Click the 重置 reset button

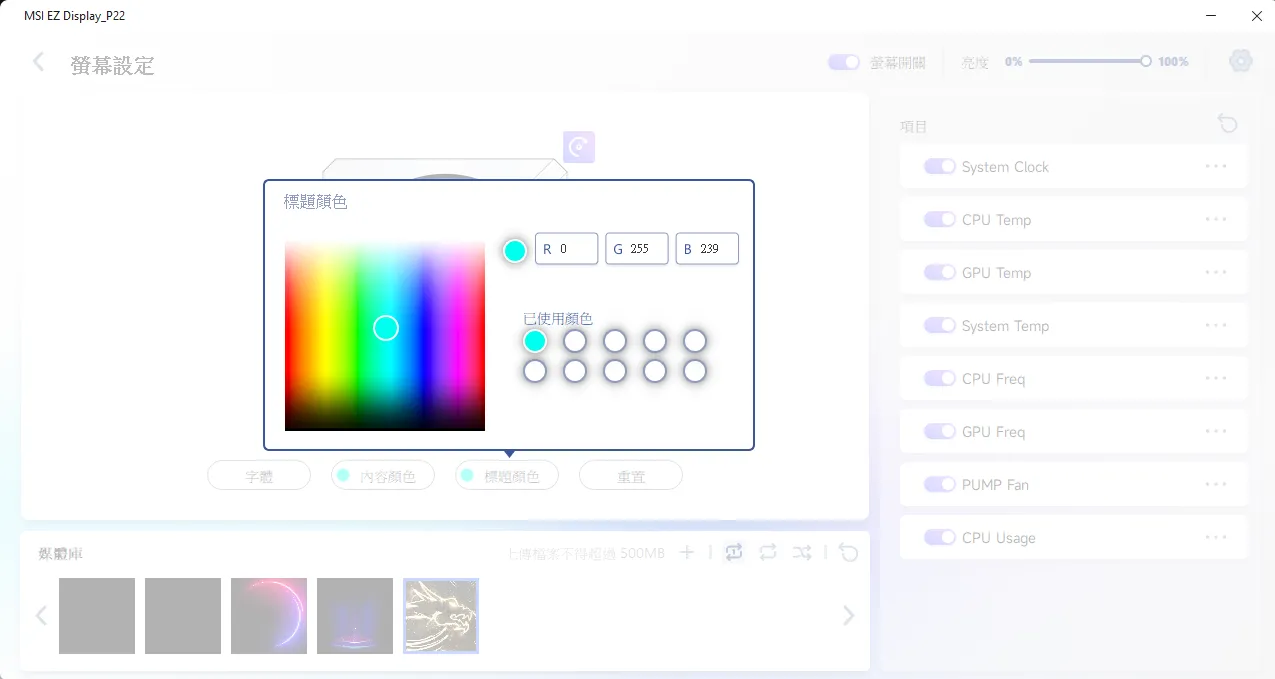pyautogui.click(x=631, y=476)
